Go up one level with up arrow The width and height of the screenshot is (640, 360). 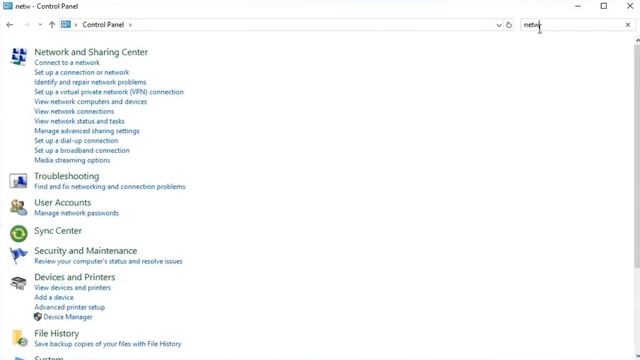pyautogui.click(x=52, y=25)
